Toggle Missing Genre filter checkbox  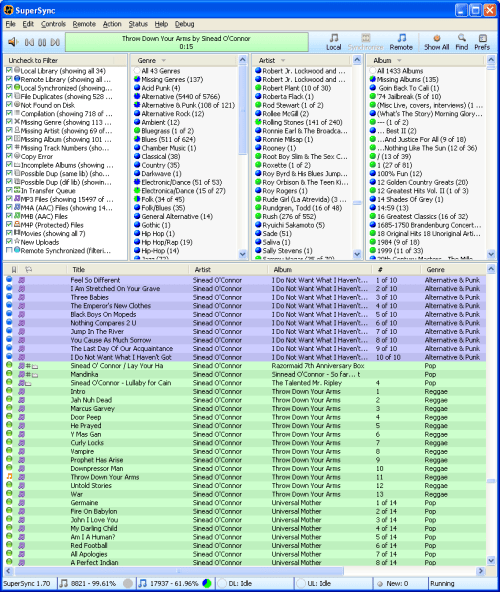tap(9, 122)
